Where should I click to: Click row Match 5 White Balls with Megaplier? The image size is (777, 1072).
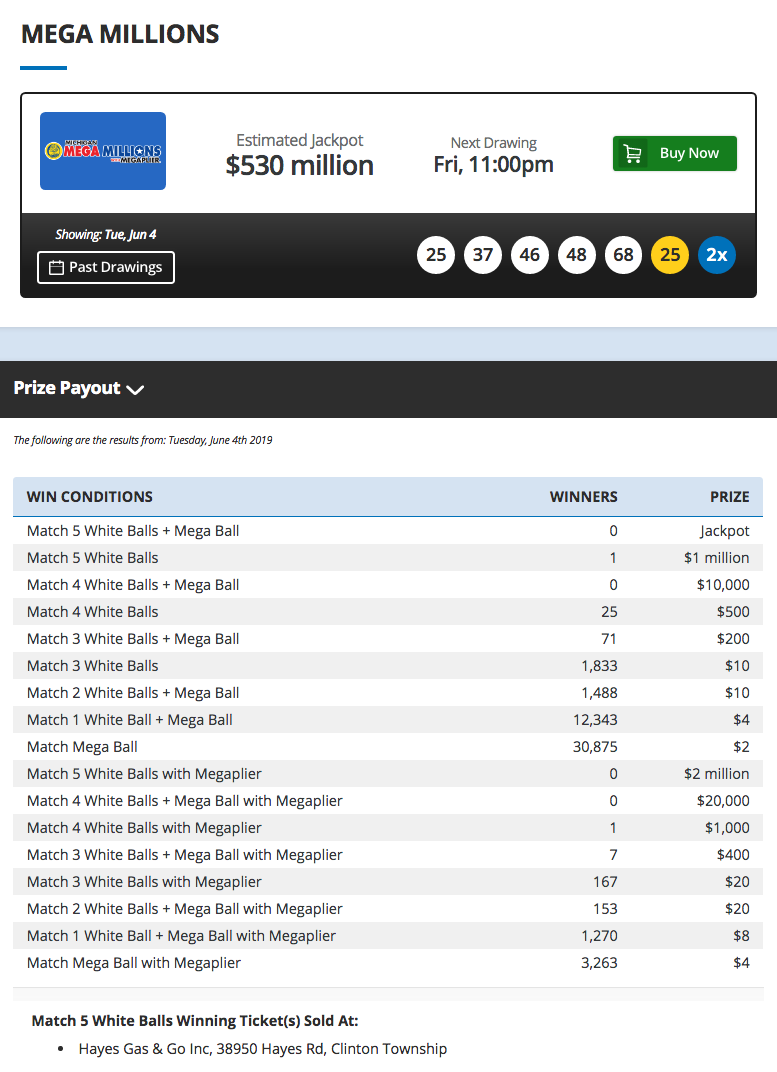(x=388, y=774)
